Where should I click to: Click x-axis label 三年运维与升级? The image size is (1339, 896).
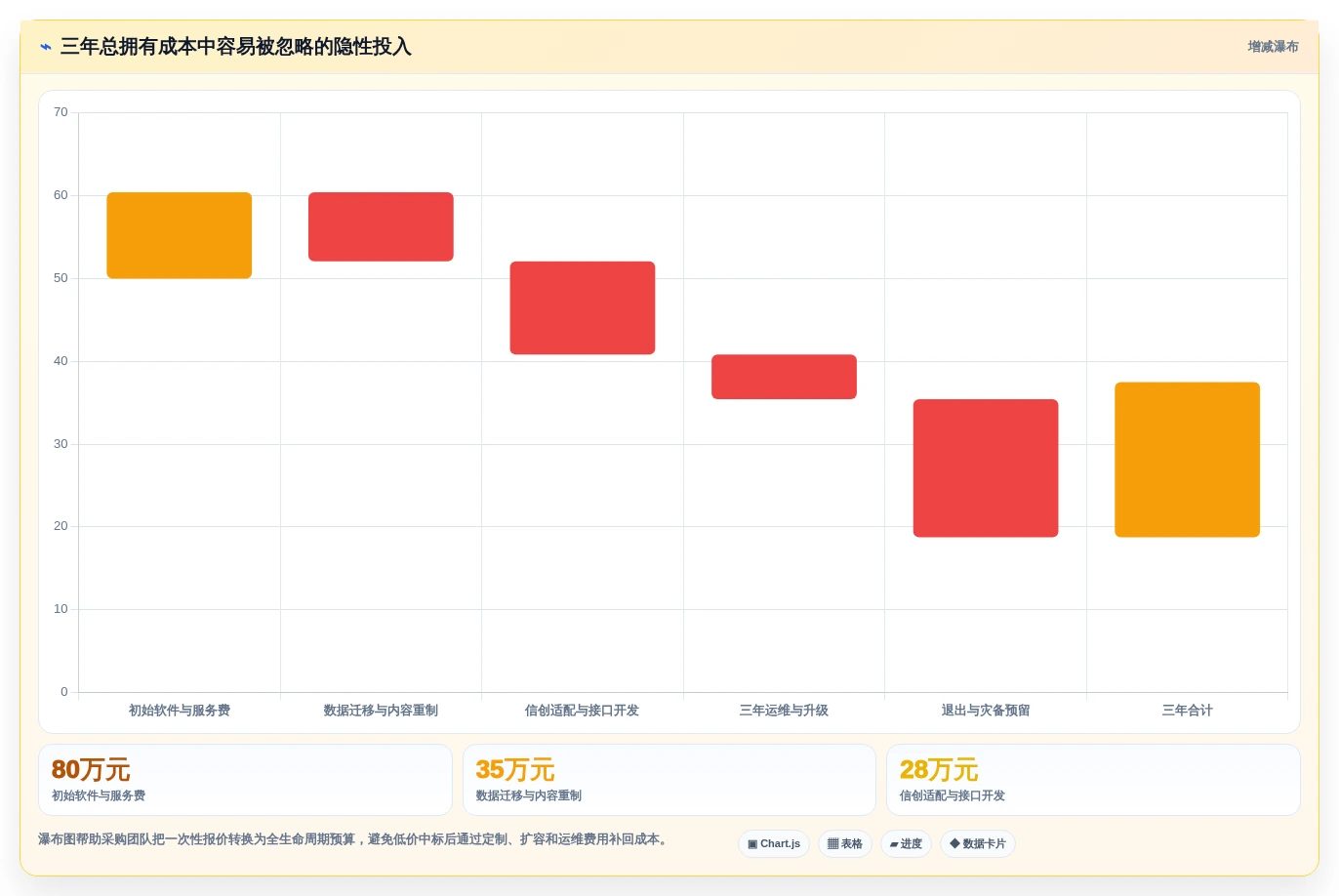click(x=784, y=711)
